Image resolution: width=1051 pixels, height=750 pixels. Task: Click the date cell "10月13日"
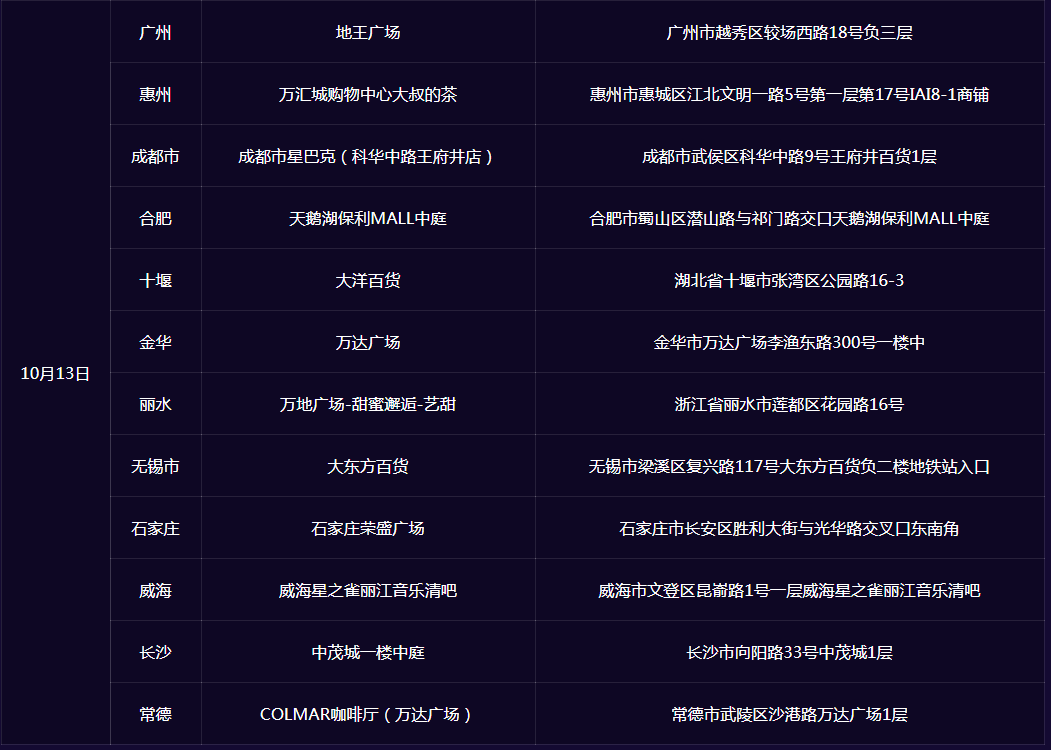[55, 373]
